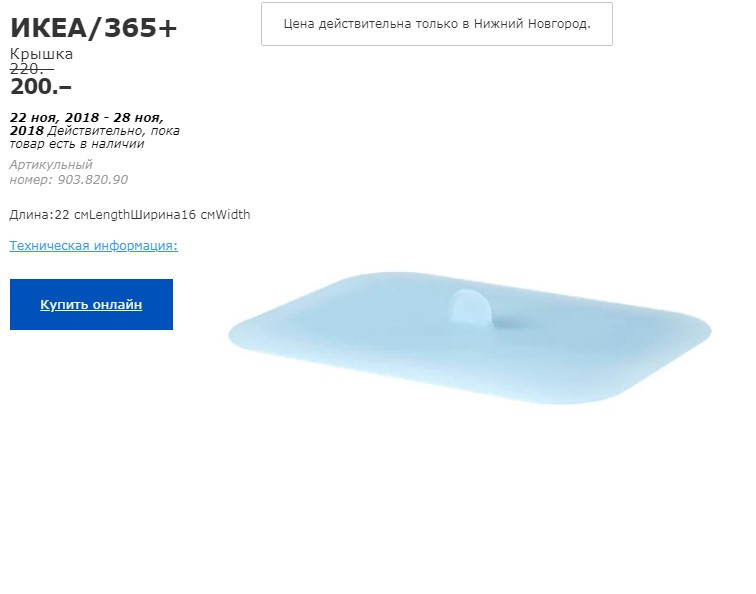Click the ИКЕА/365+ product title
This screenshot has height=594, width=756.
94,27
